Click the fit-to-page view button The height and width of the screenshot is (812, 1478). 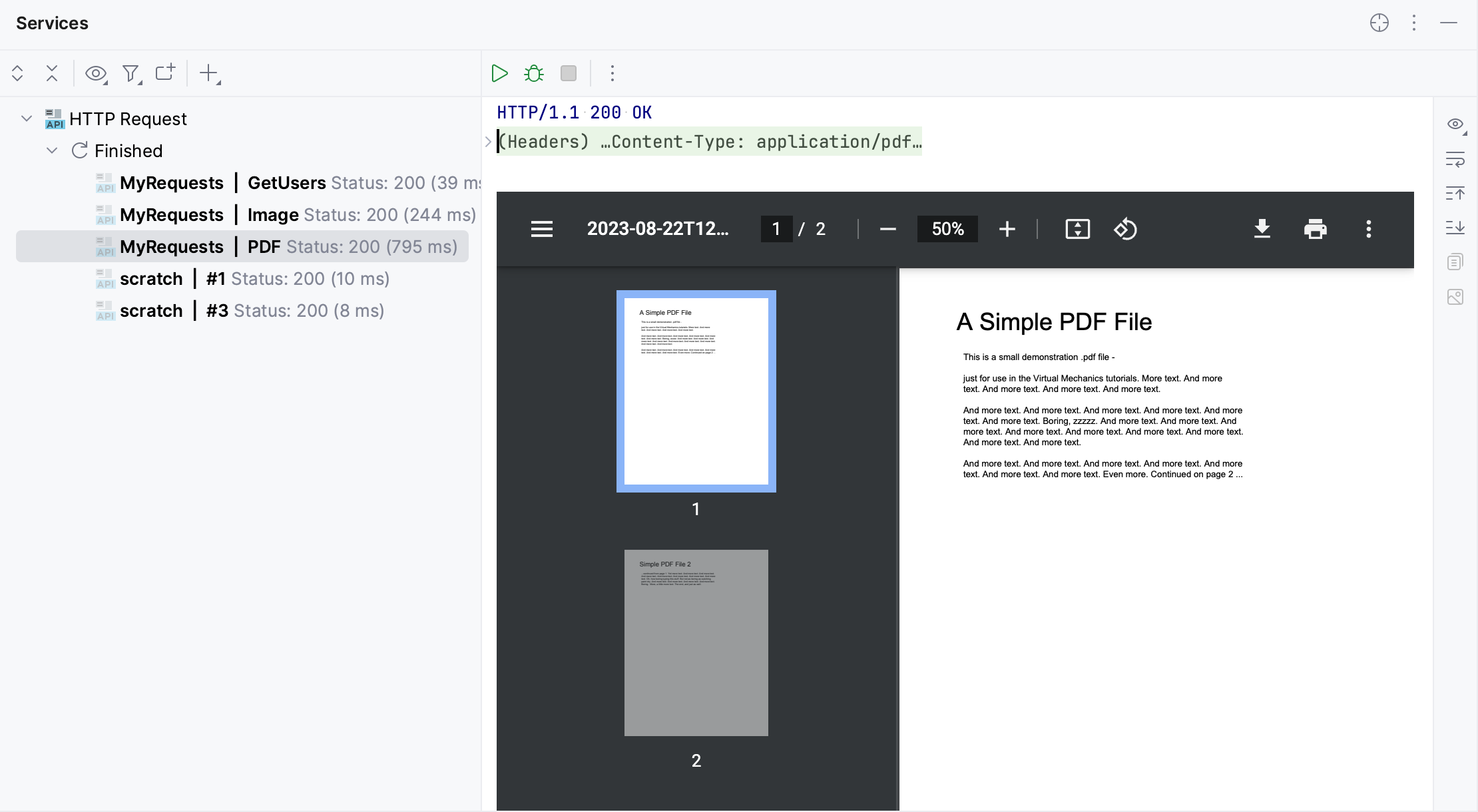[x=1077, y=229]
